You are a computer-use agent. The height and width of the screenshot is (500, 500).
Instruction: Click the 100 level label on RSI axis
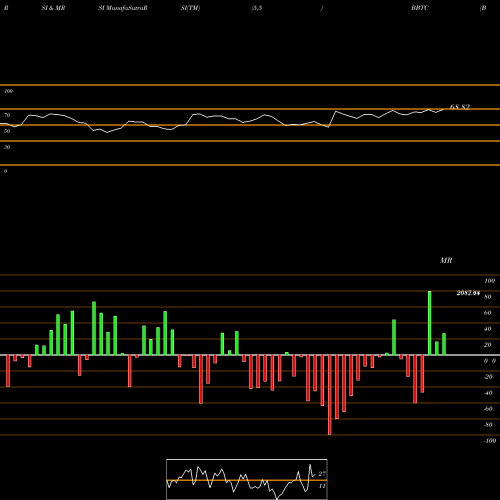click(x=8, y=91)
